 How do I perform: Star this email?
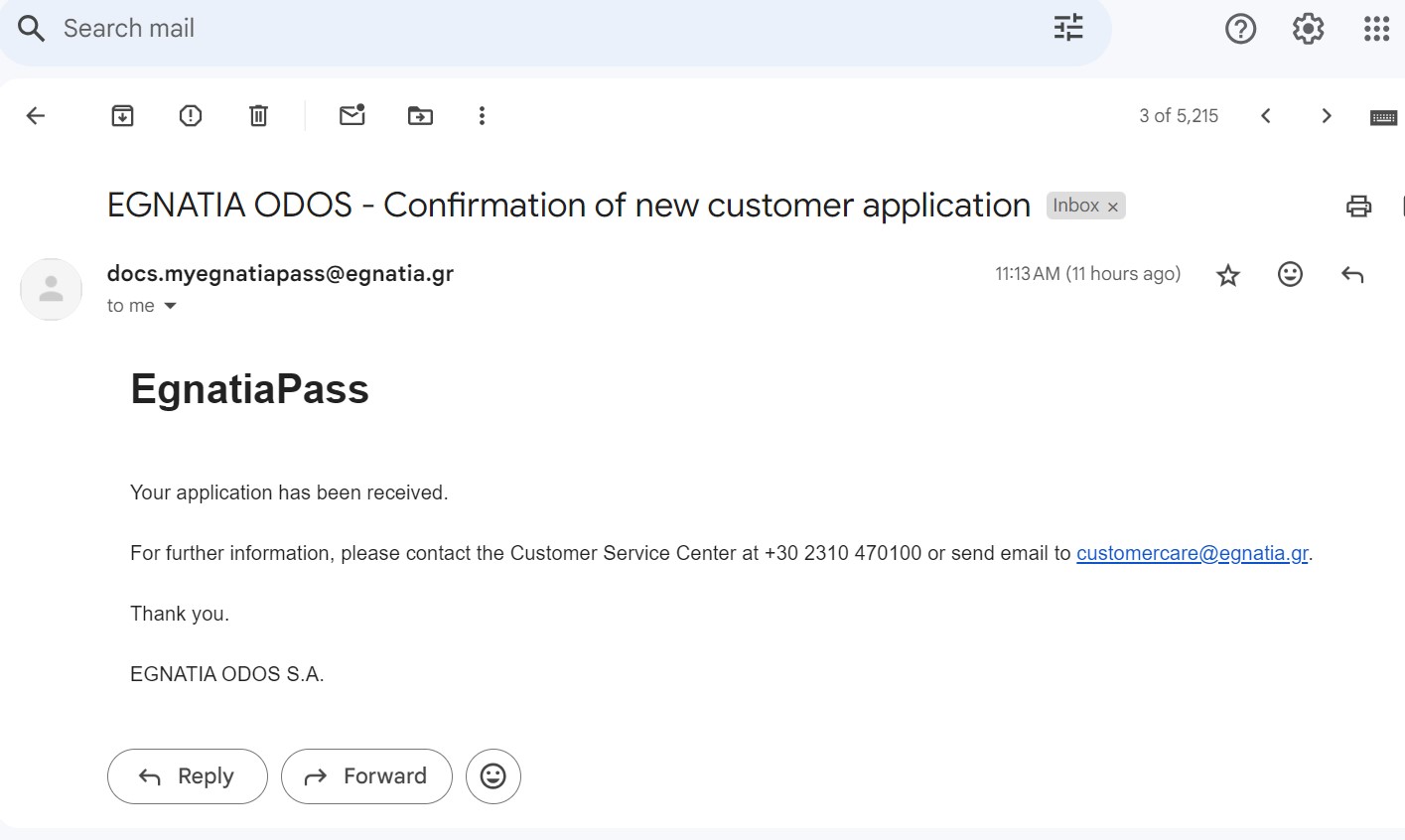click(x=1228, y=275)
